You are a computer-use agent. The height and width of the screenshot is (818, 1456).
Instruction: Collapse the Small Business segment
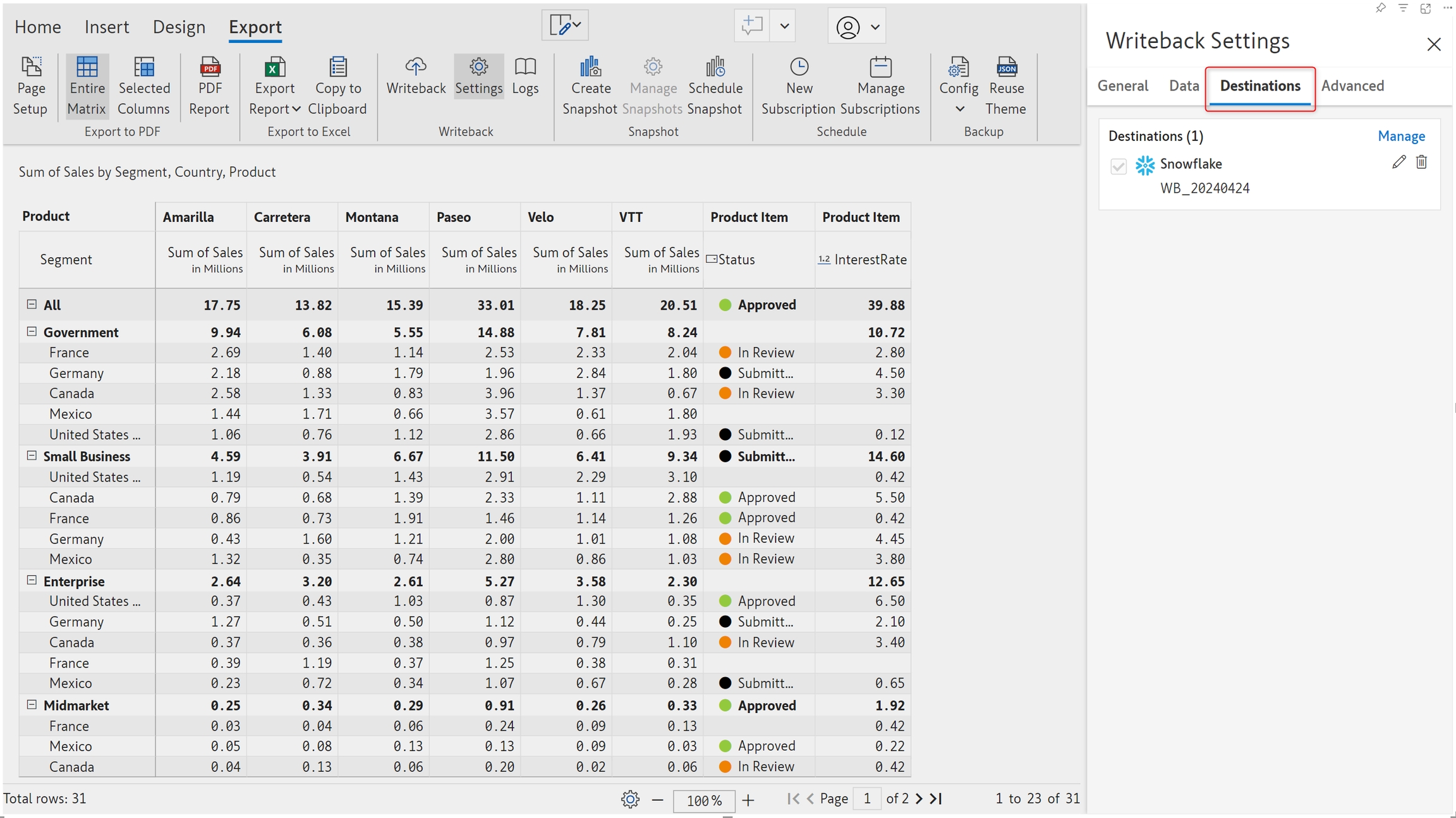[32, 456]
